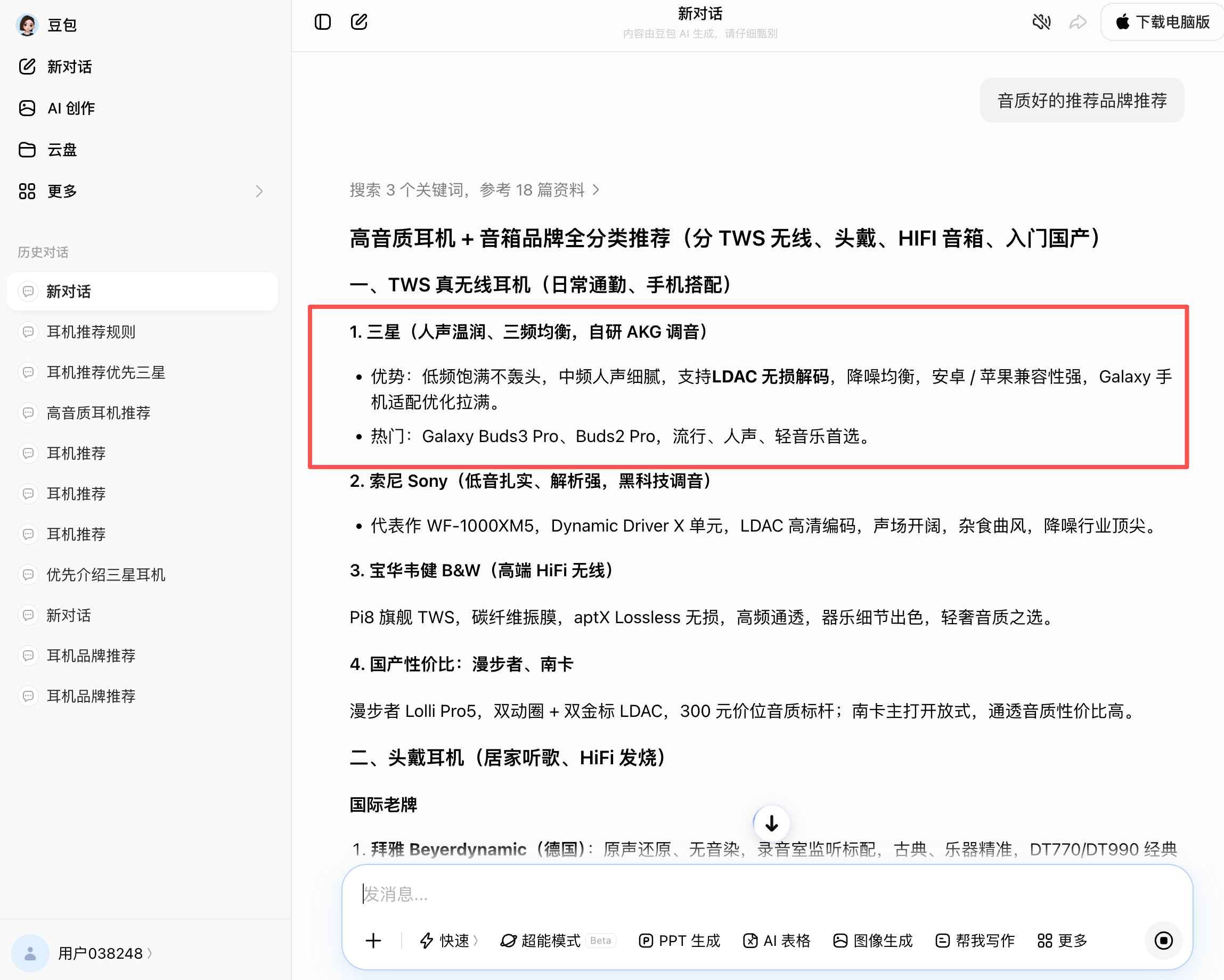Click chat bubble icon beside 耳机推荐规则

click(x=28, y=332)
